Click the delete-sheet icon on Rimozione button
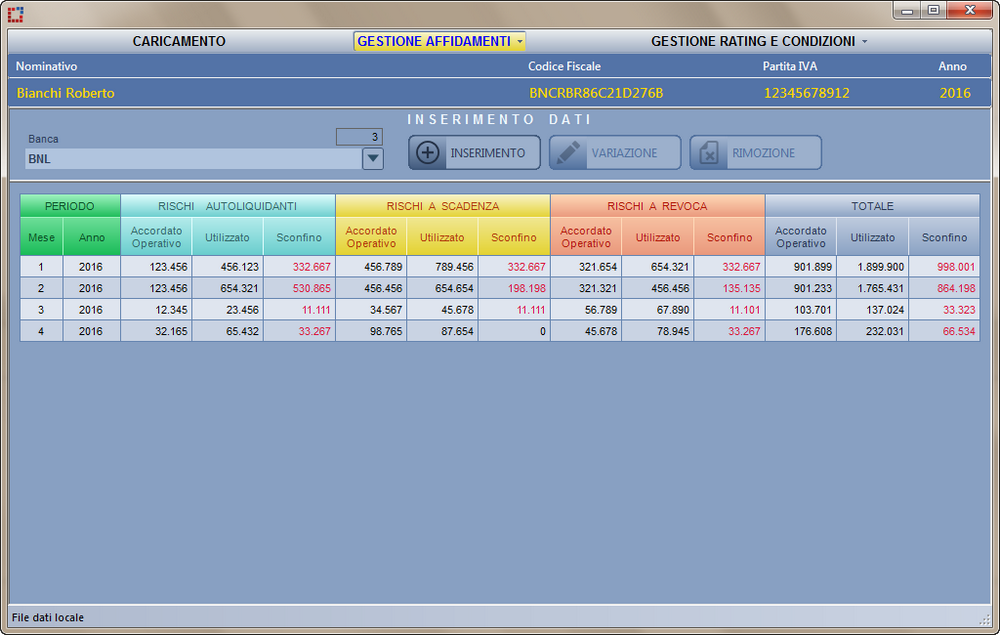This screenshot has height=635, width=1000. pos(709,153)
